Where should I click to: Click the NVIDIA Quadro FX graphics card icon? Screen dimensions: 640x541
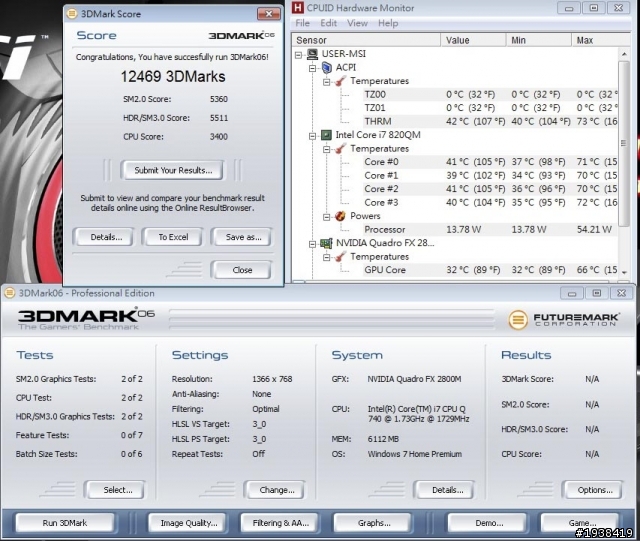(x=326, y=243)
